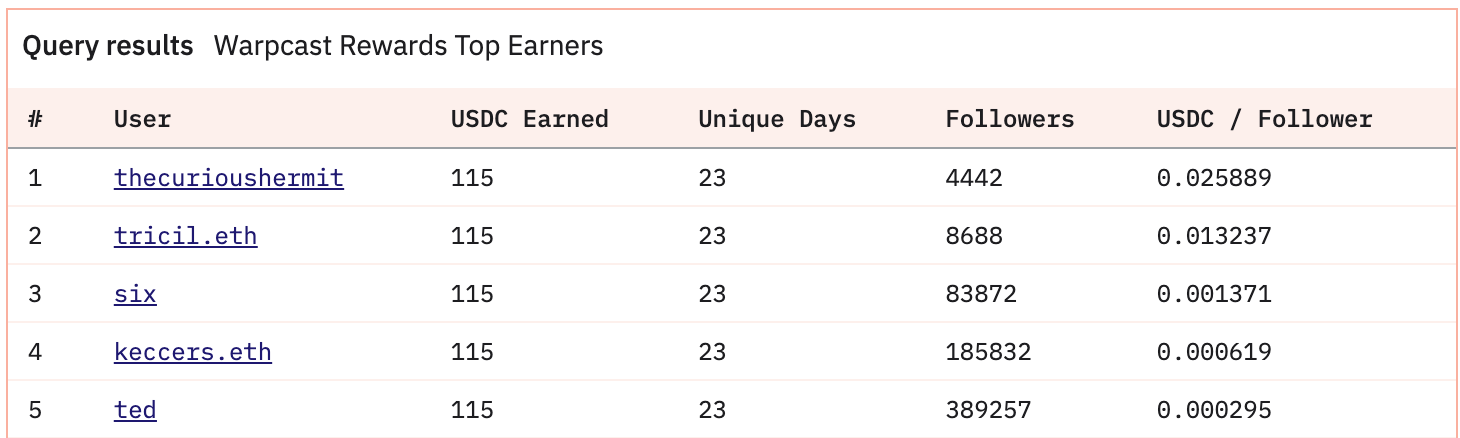Open ted user link
Viewport: 1460px width, 438px height.
click(135, 410)
